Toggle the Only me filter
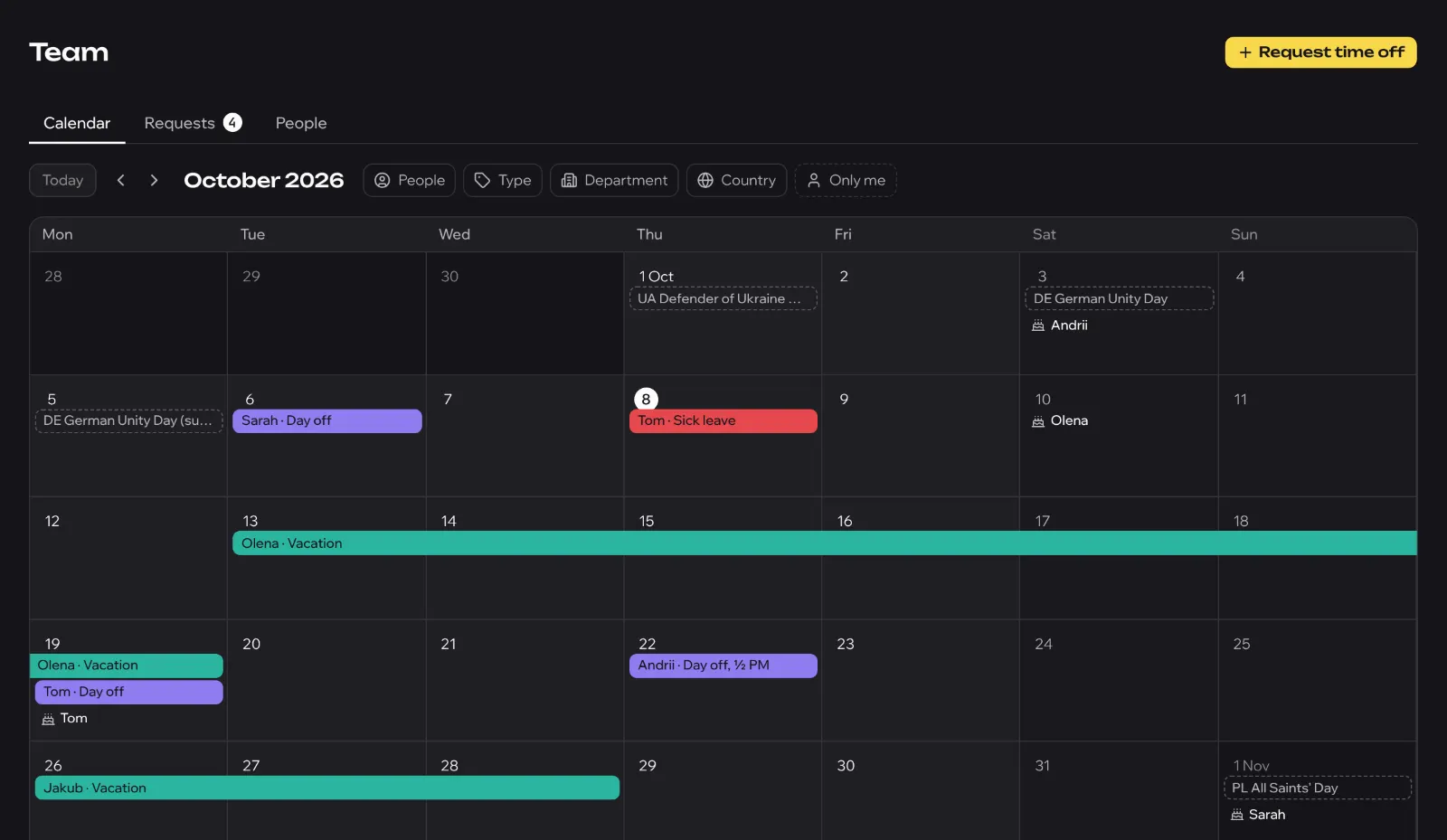Image resolution: width=1447 pixels, height=840 pixels. 846,180
